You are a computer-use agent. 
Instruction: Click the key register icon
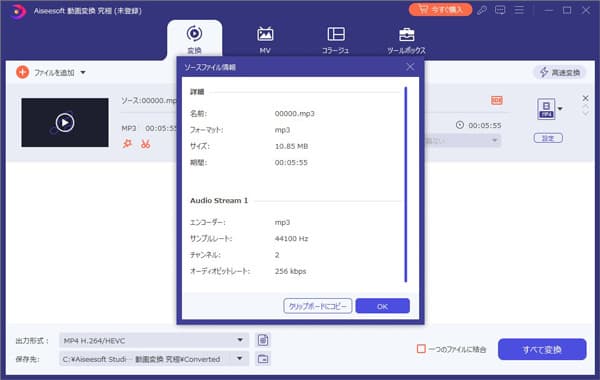[x=482, y=10]
